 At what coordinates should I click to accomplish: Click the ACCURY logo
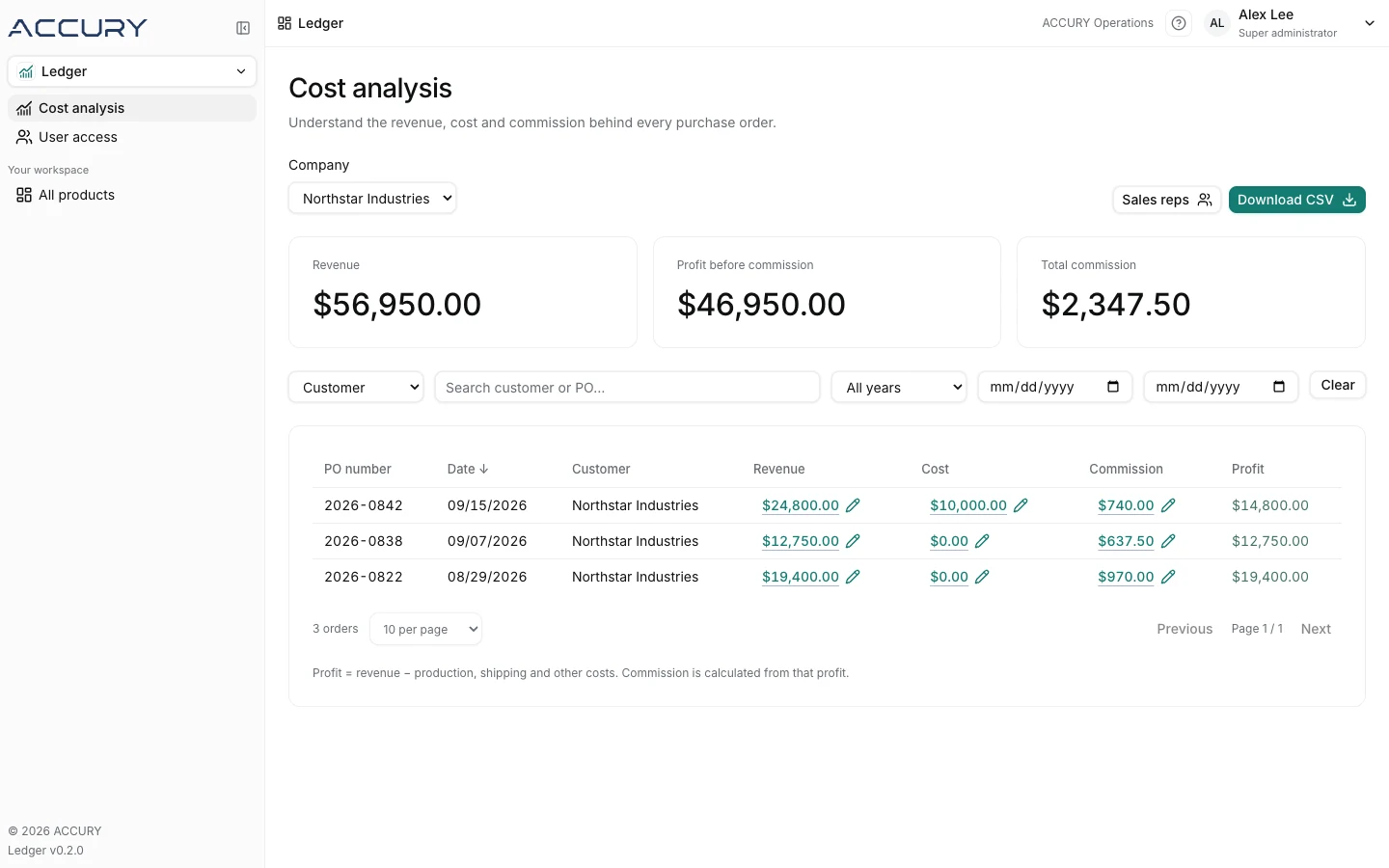tap(78, 28)
